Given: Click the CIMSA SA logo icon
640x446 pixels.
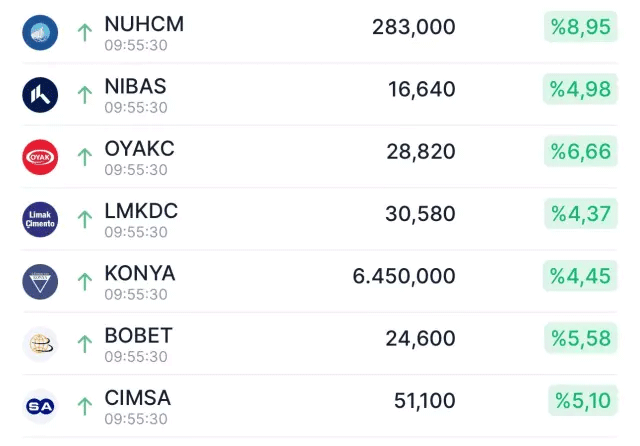Looking at the screenshot, I should click(x=40, y=406).
